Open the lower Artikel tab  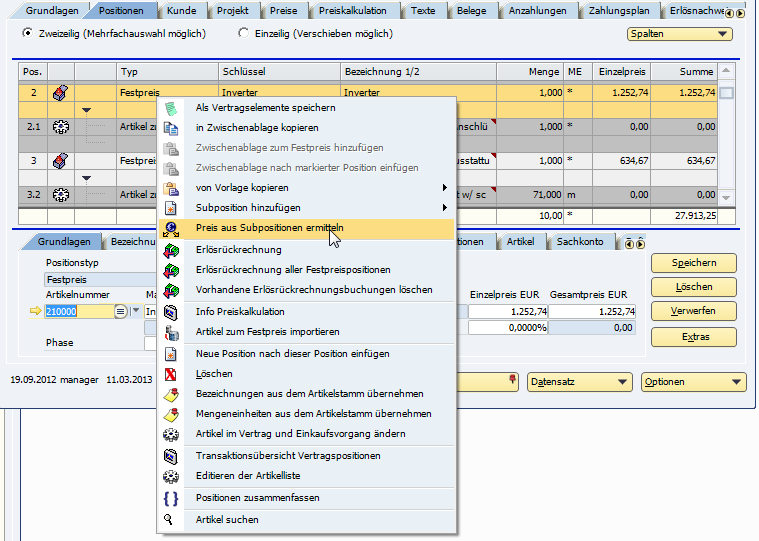520,241
